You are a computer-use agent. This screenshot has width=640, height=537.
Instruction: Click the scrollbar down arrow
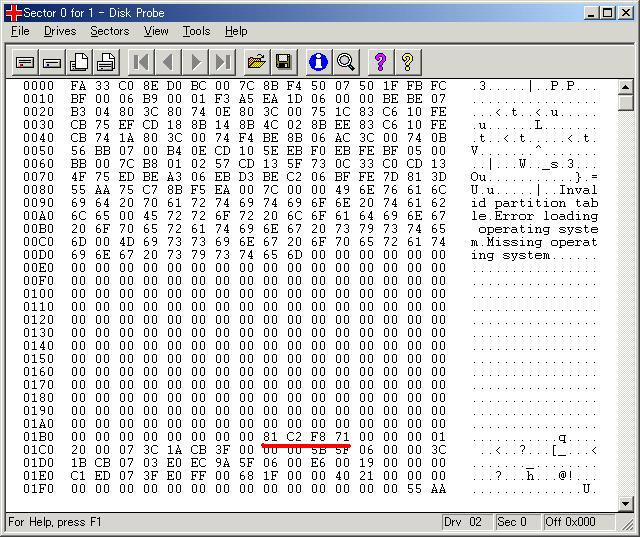tap(626, 503)
